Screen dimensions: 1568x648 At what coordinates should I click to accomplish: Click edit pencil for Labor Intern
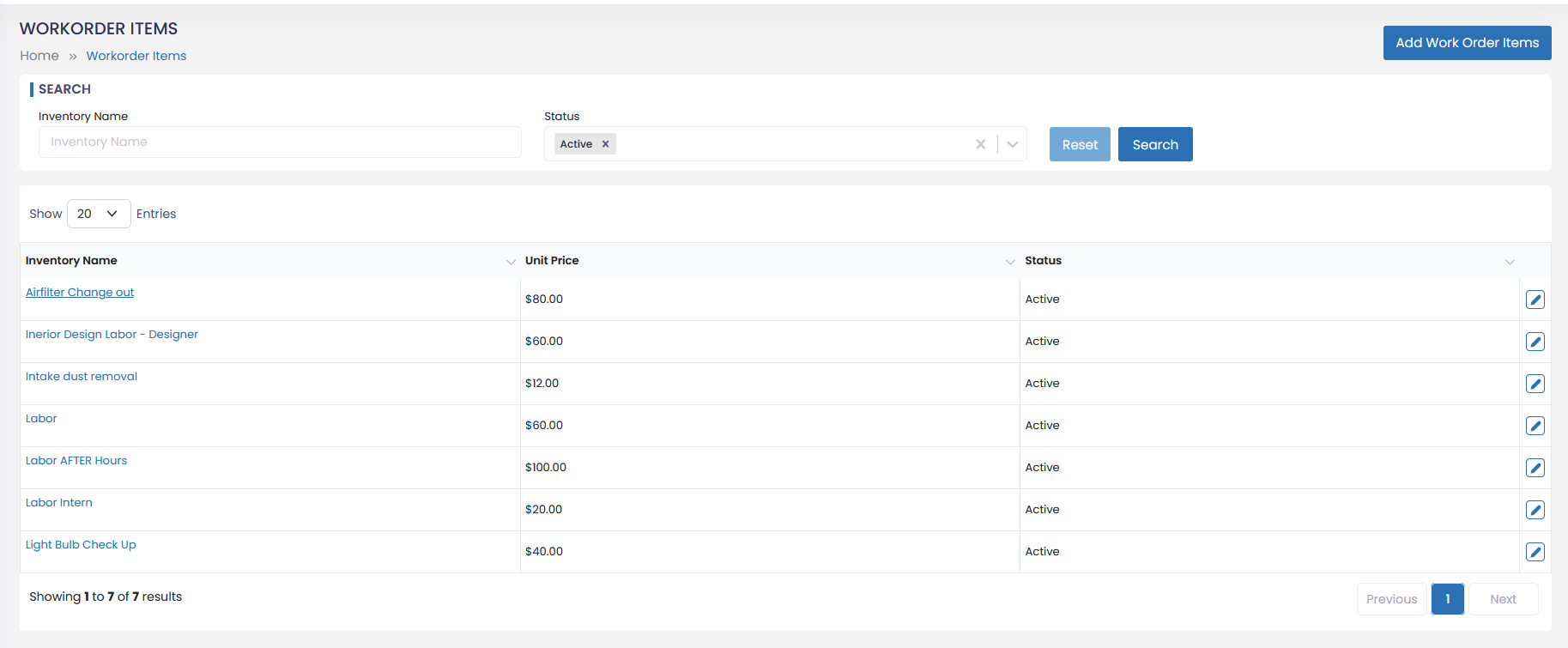[x=1535, y=510]
